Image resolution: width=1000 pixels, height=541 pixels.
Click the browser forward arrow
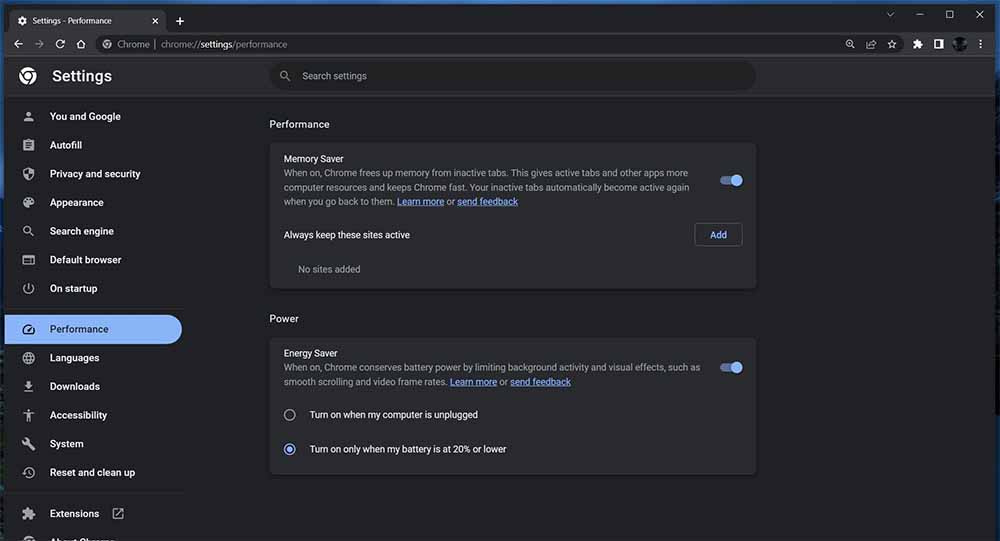[x=39, y=44]
